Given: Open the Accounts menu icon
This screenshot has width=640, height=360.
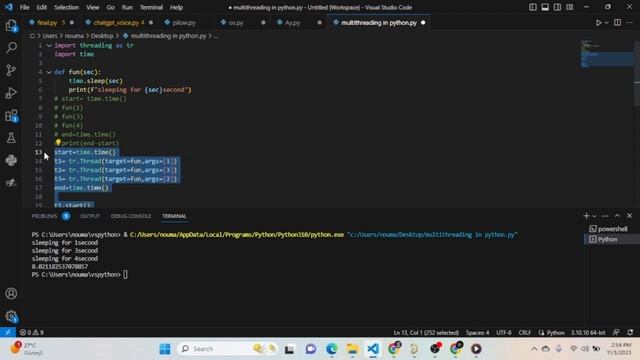Looking at the screenshot, I should (x=11, y=293).
